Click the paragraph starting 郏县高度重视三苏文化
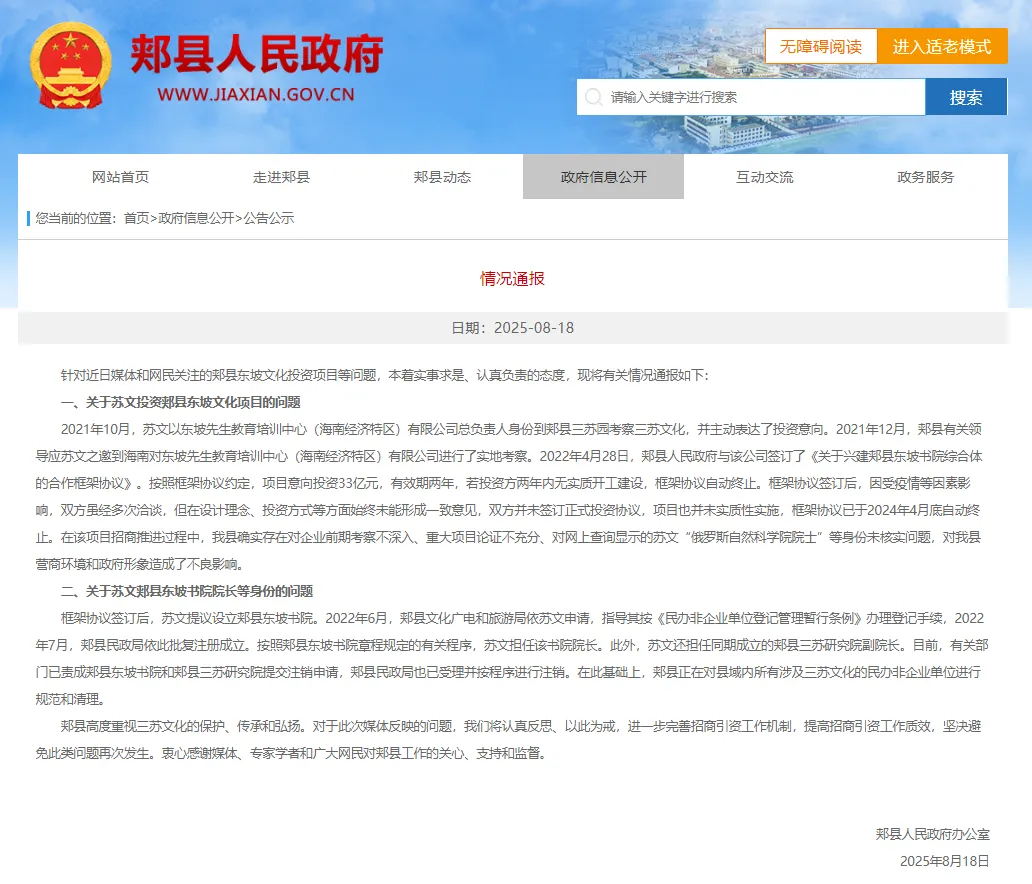The image size is (1032, 884). click(x=509, y=739)
